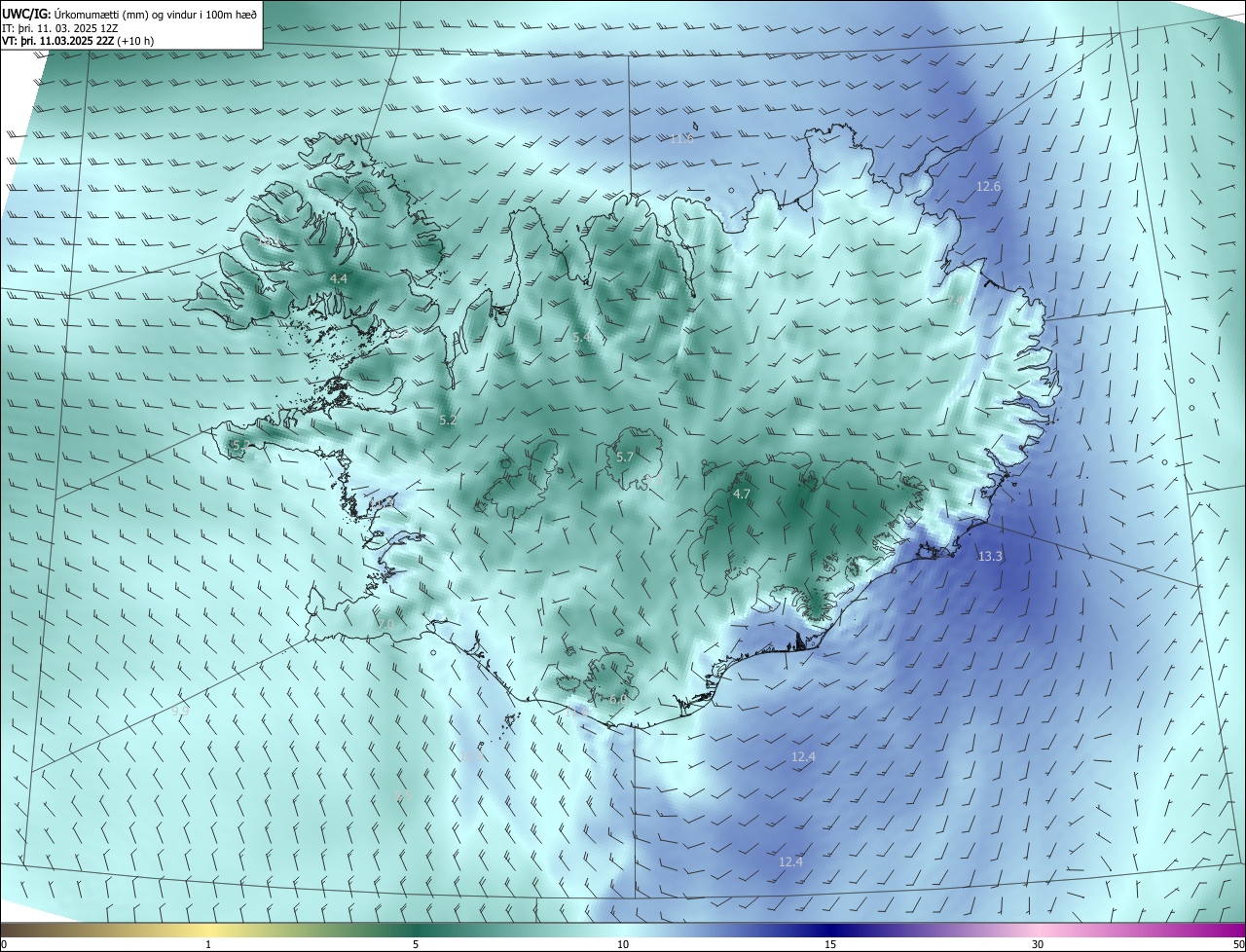The width and height of the screenshot is (1246, 952).
Task: Click the 50 tick on the color scale
Action: (1238, 945)
